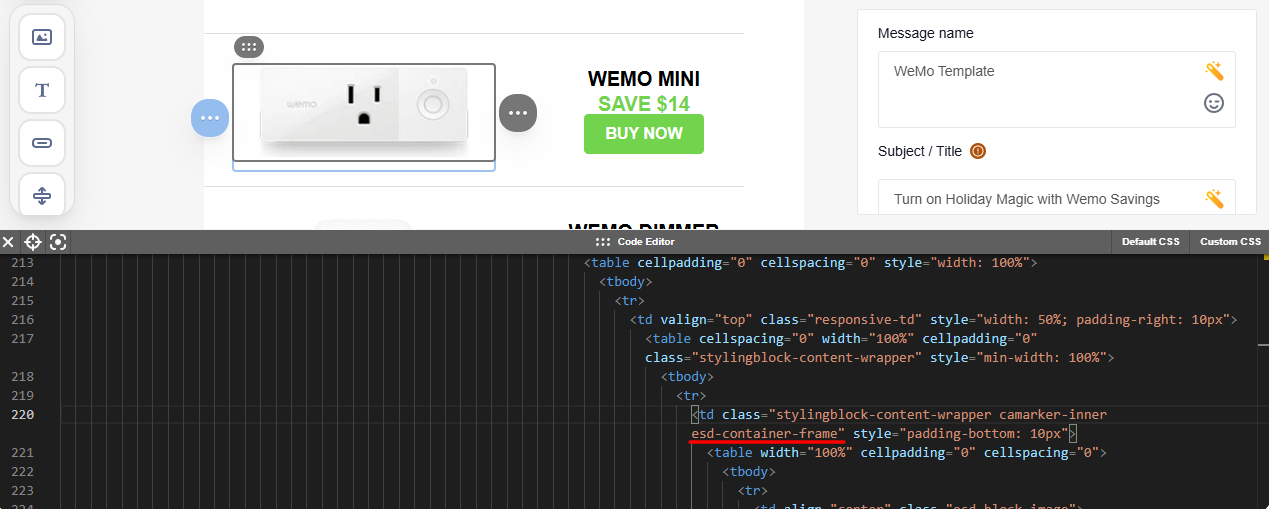The height and width of the screenshot is (509, 1269).
Task: Click the <tr> tag on line 223
Action: point(753,490)
